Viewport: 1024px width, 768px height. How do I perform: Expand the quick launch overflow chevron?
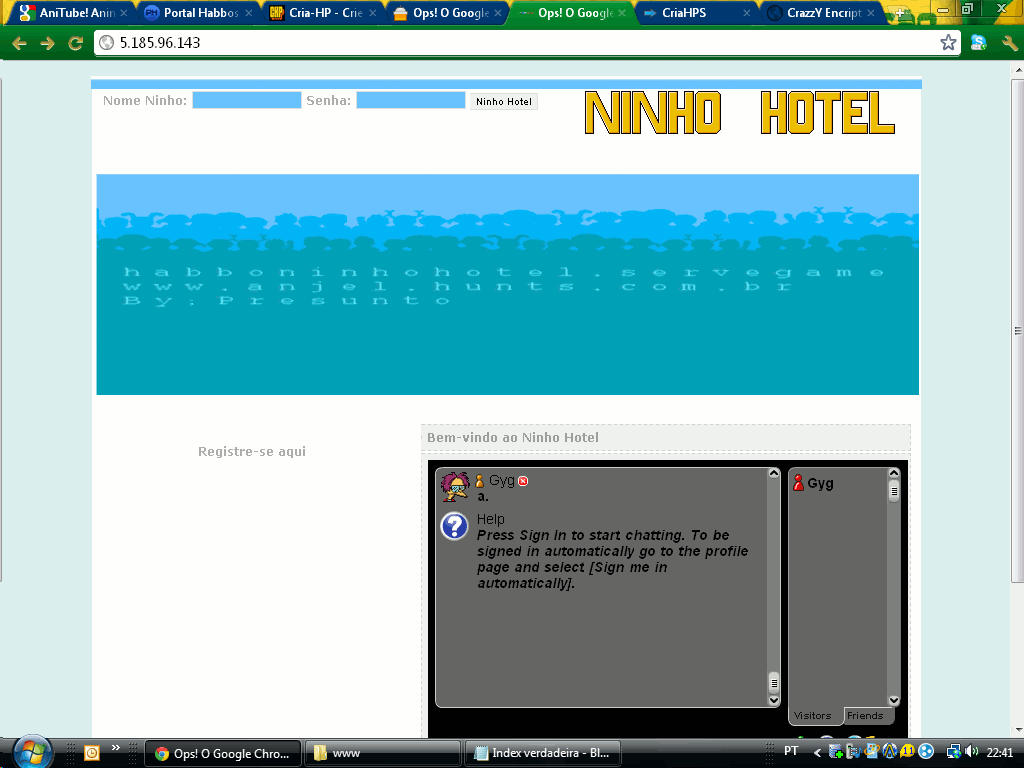(x=116, y=748)
